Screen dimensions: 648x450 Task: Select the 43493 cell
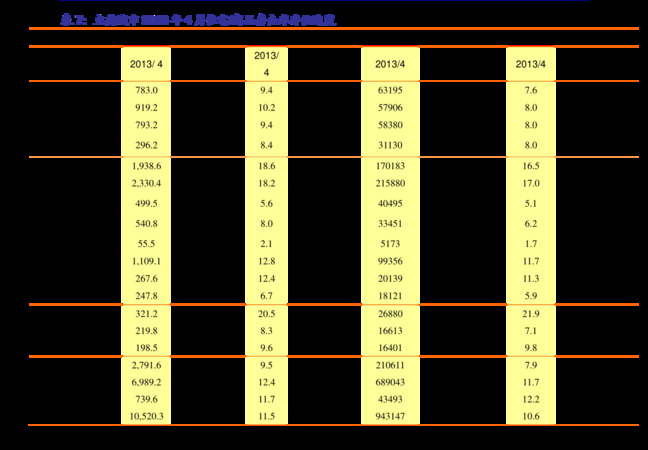click(390, 399)
